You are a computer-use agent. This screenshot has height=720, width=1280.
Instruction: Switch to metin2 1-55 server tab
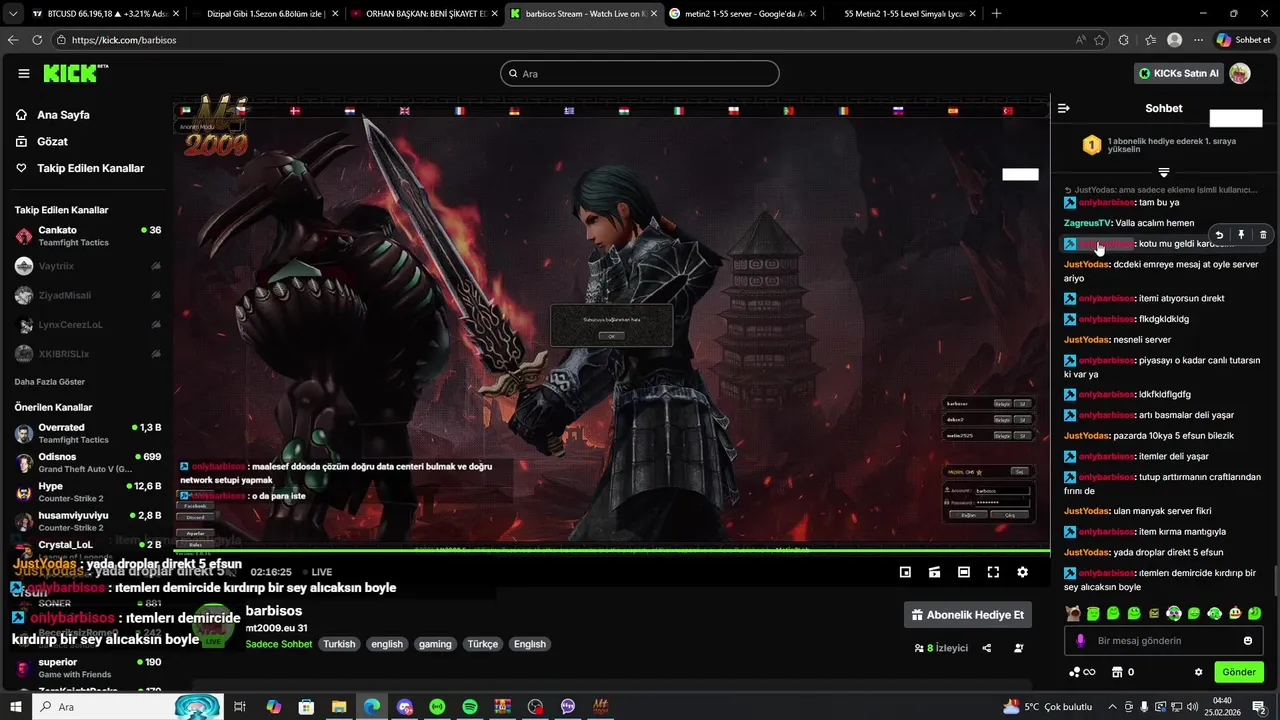point(741,14)
